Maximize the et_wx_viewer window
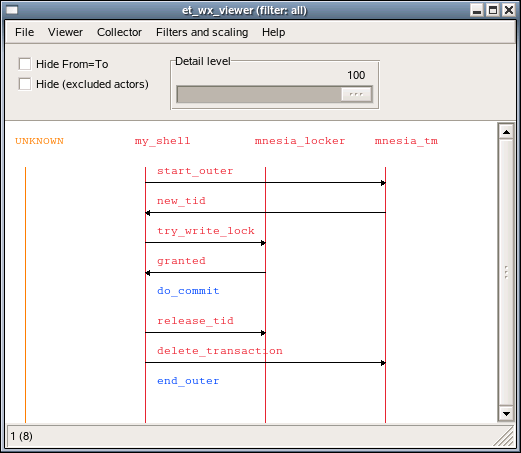This screenshot has width=521, height=453. [x=493, y=10]
